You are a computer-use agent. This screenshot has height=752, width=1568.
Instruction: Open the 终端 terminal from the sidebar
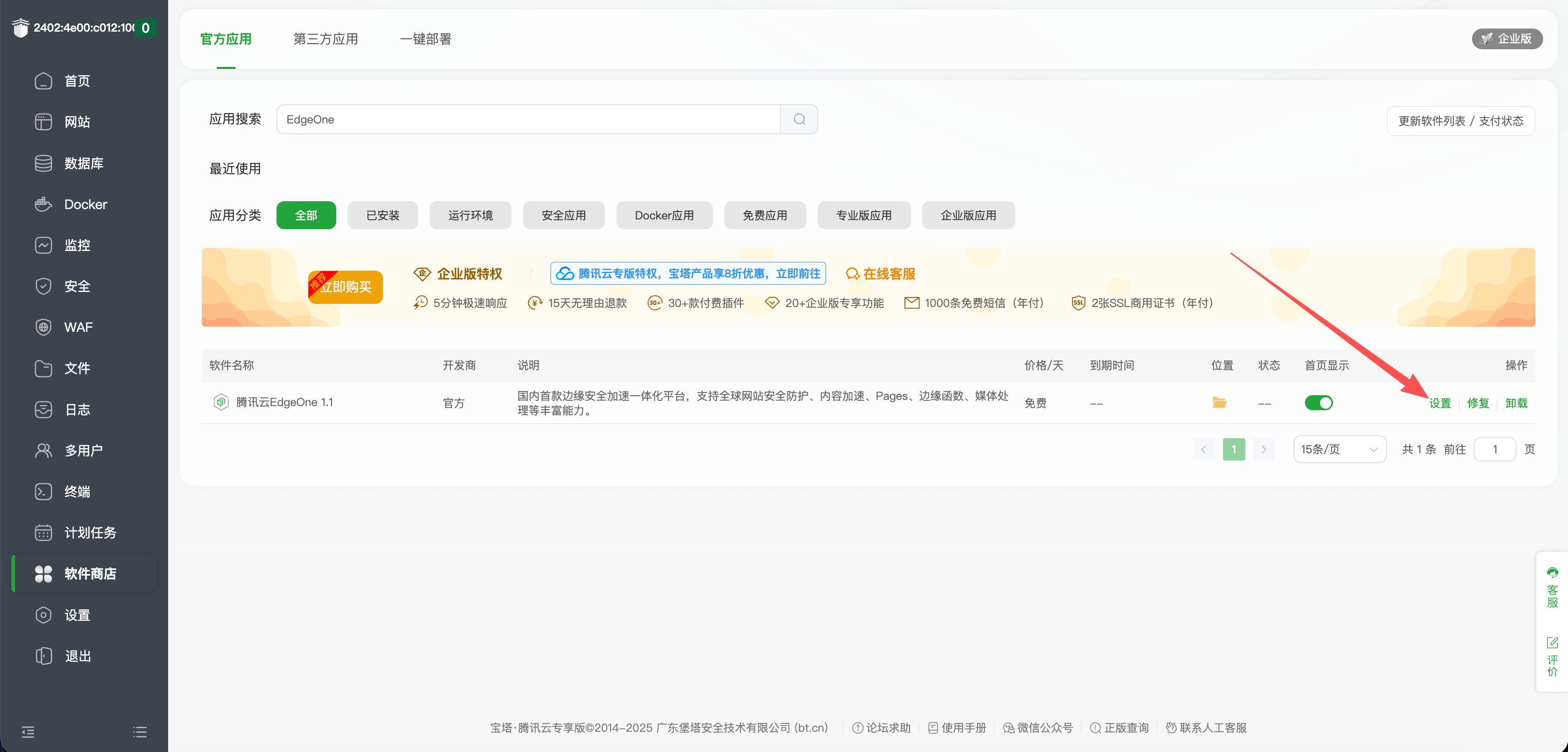pos(77,491)
